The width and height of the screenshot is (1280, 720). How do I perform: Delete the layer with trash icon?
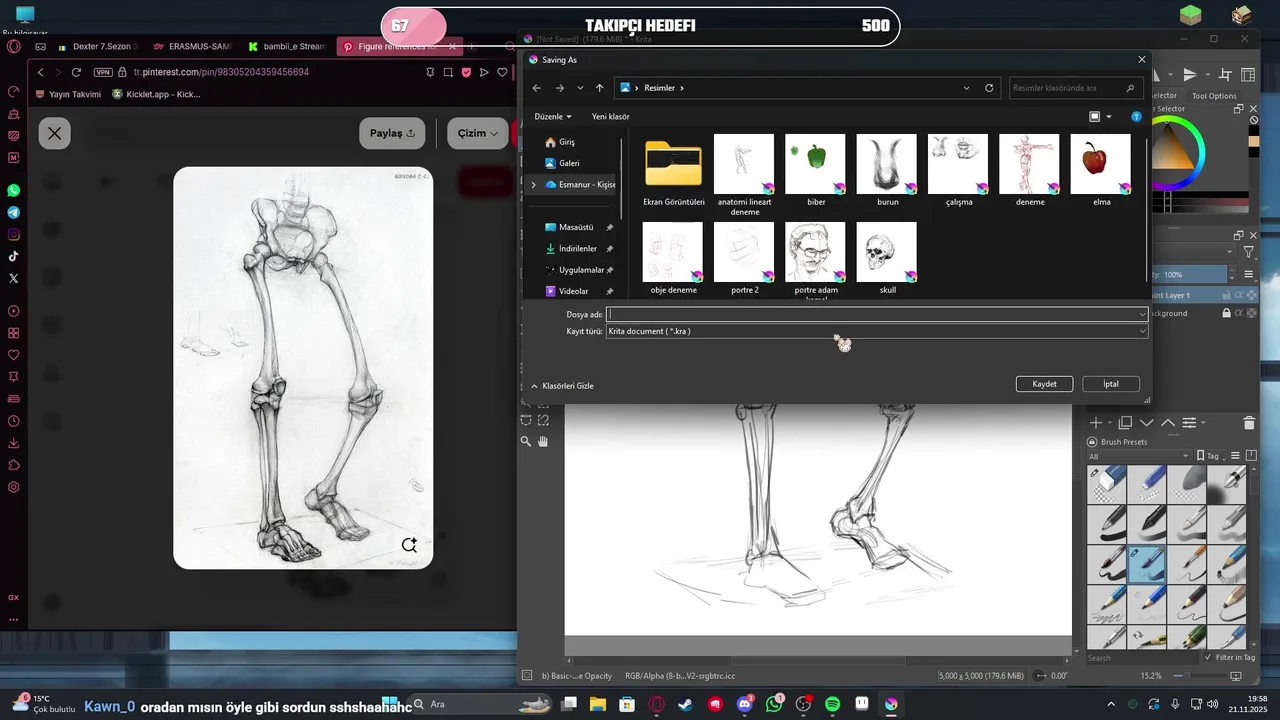[x=1249, y=423]
